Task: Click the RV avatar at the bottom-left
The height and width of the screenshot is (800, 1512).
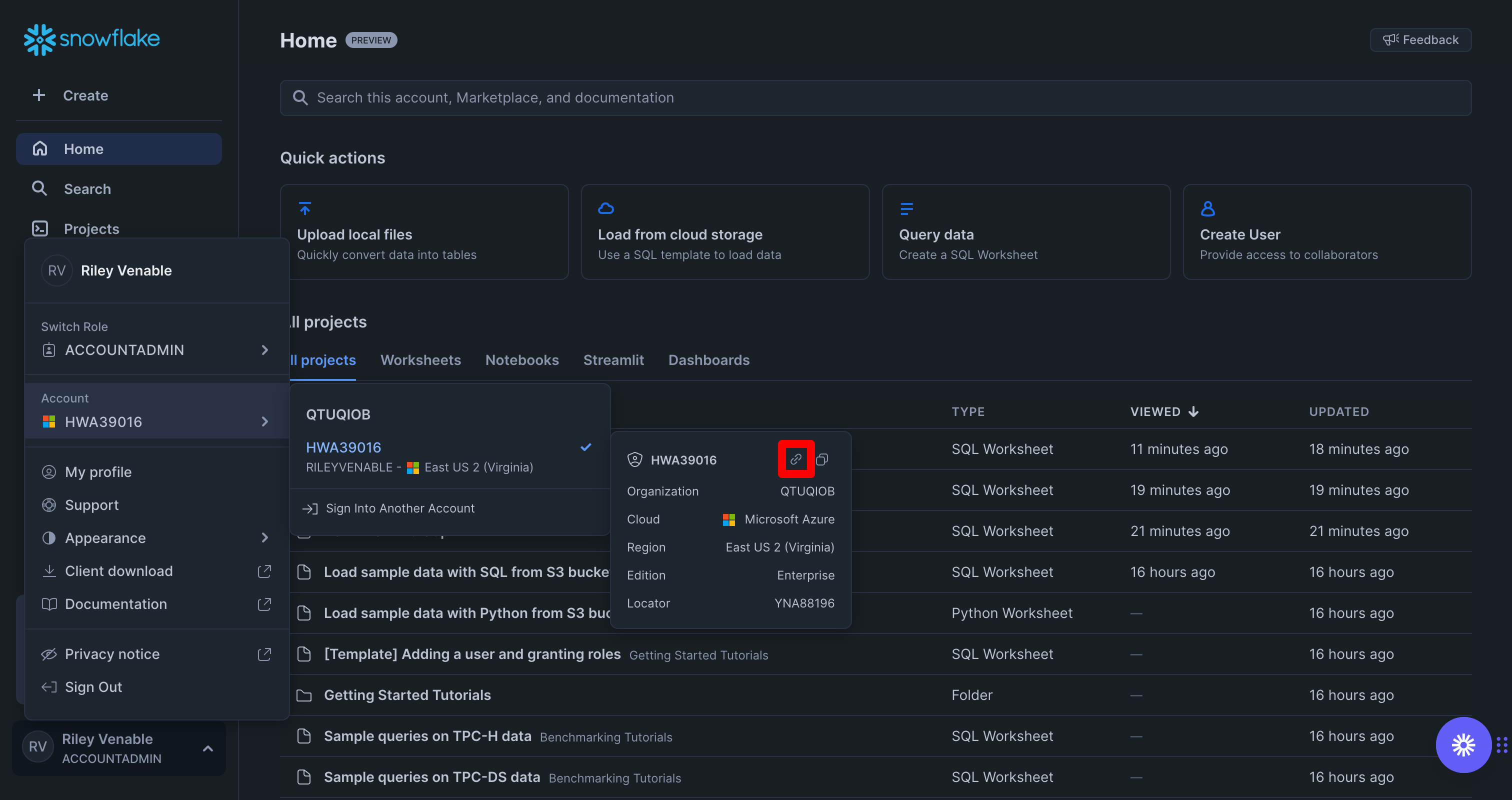Action: 37,746
